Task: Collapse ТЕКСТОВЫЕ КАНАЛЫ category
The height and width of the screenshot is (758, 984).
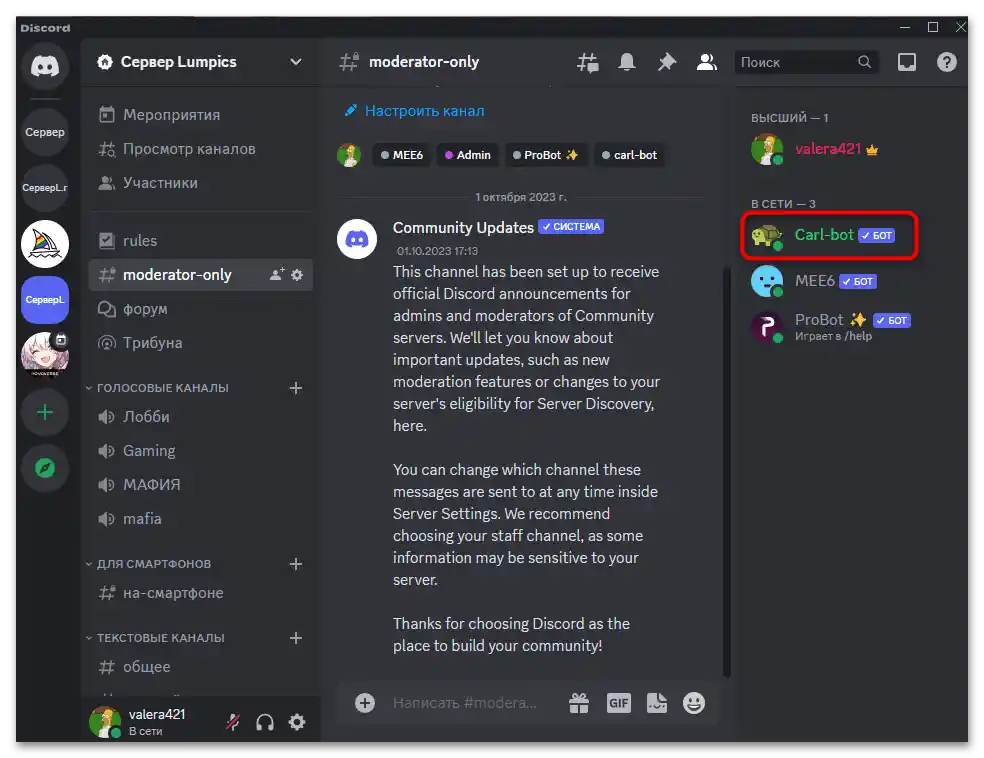Action: coord(155,638)
